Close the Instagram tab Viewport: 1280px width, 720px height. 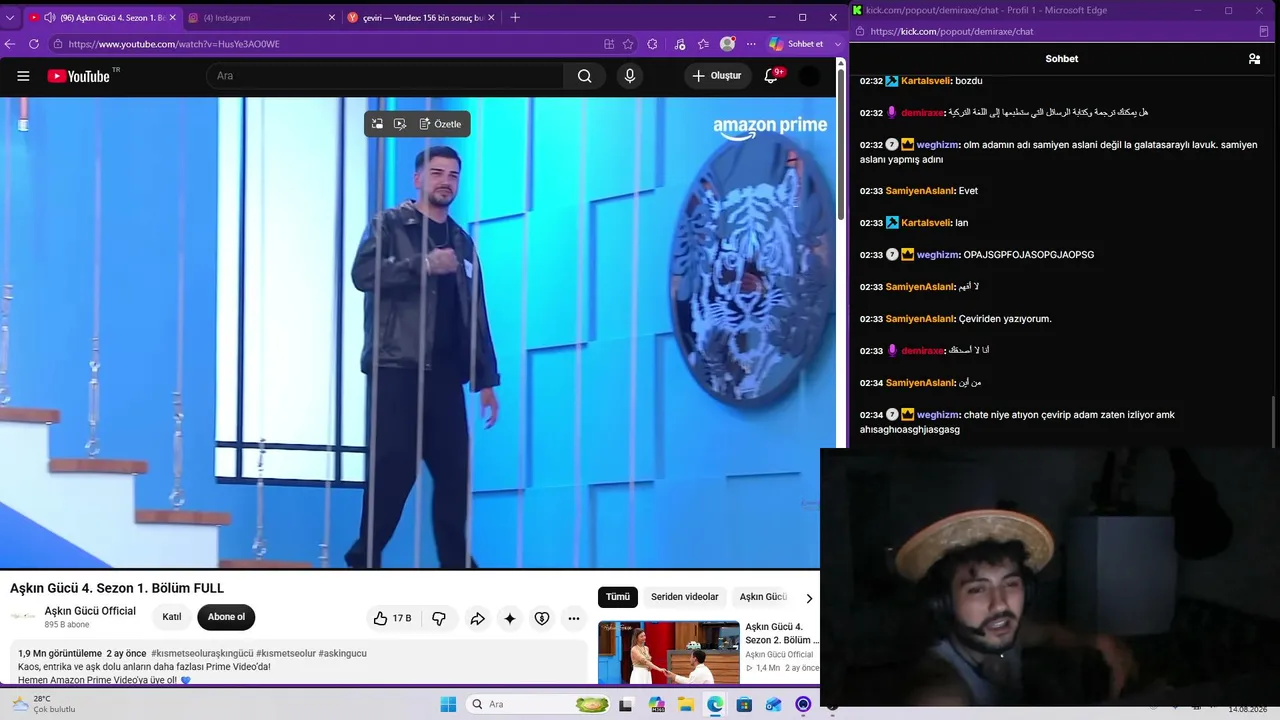(x=332, y=17)
